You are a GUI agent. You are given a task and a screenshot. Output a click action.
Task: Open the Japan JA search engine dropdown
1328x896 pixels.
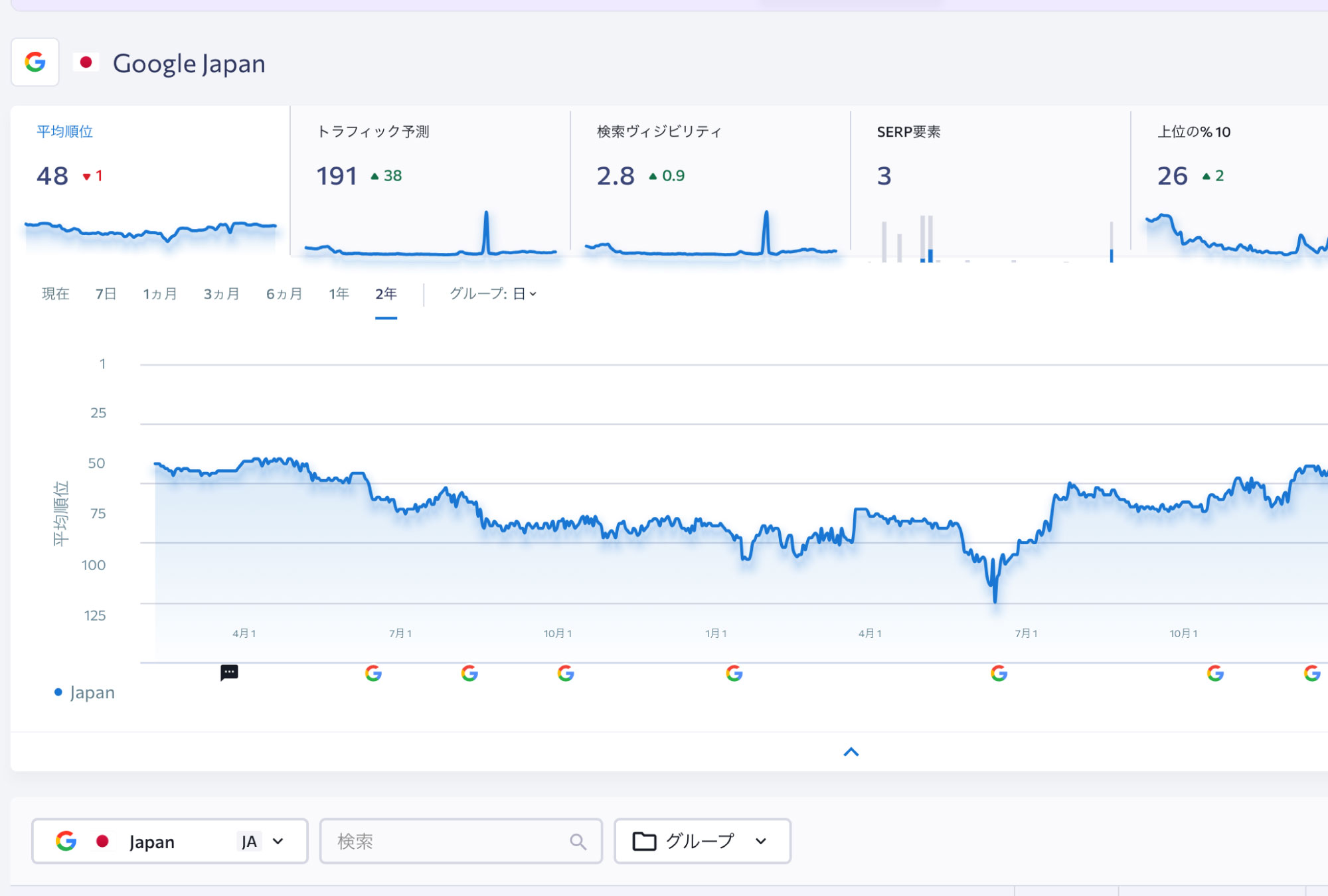(x=170, y=841)
